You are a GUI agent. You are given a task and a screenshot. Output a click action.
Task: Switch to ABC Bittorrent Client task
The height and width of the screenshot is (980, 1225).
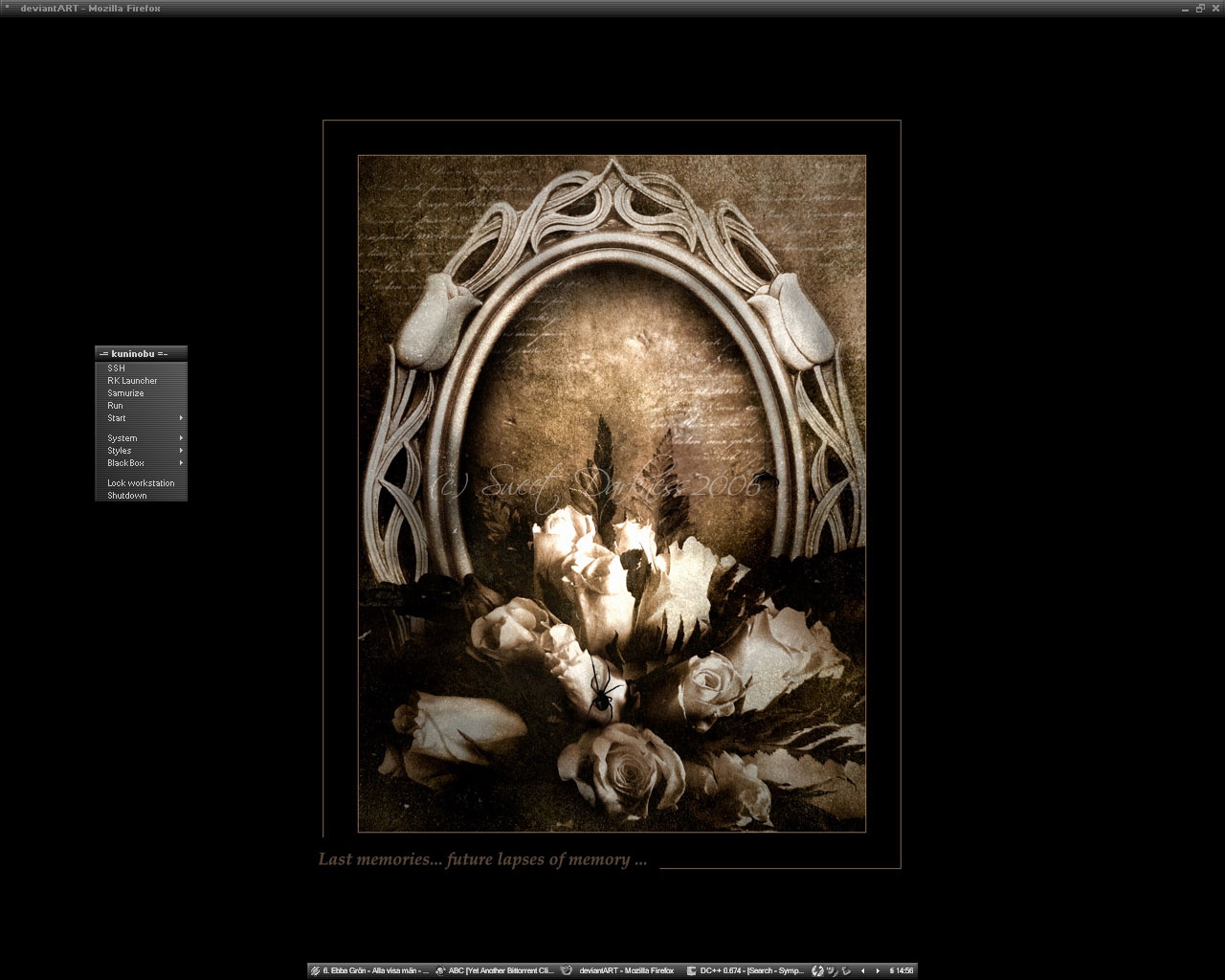pos(494,970)
